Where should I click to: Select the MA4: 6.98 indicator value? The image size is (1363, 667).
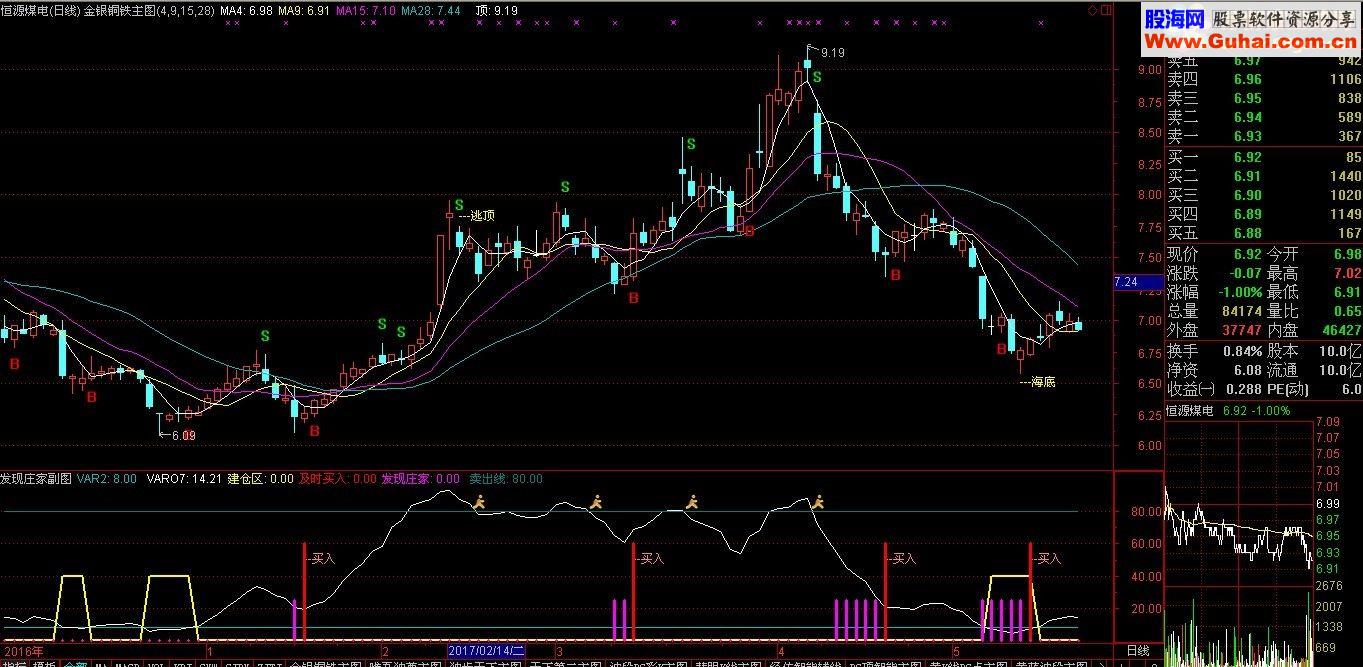(x=246, y=10)
